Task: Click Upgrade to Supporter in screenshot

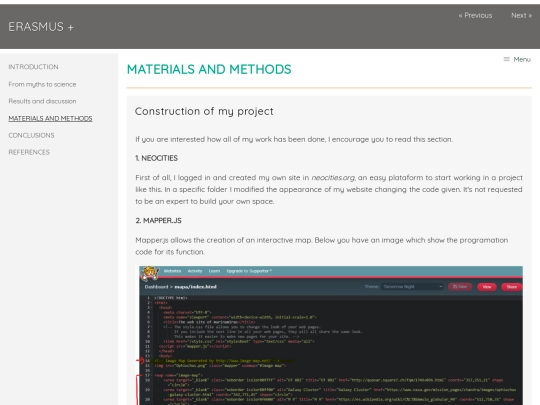Action: coord(249,271)
